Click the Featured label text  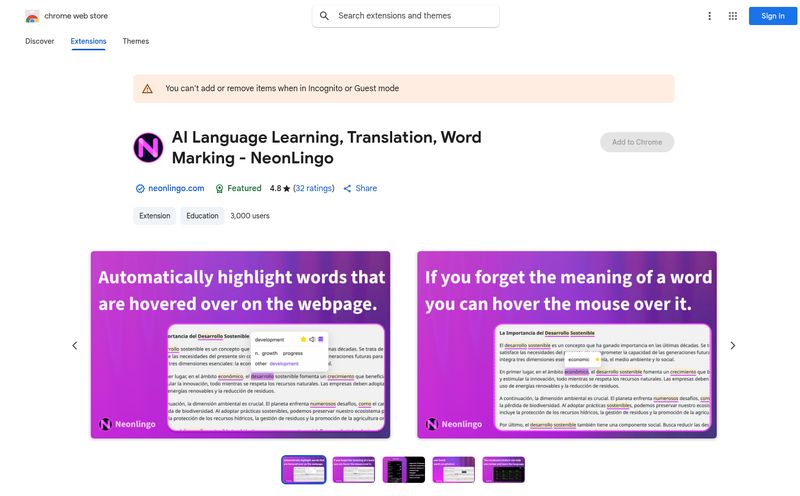(x=244, y=188)
